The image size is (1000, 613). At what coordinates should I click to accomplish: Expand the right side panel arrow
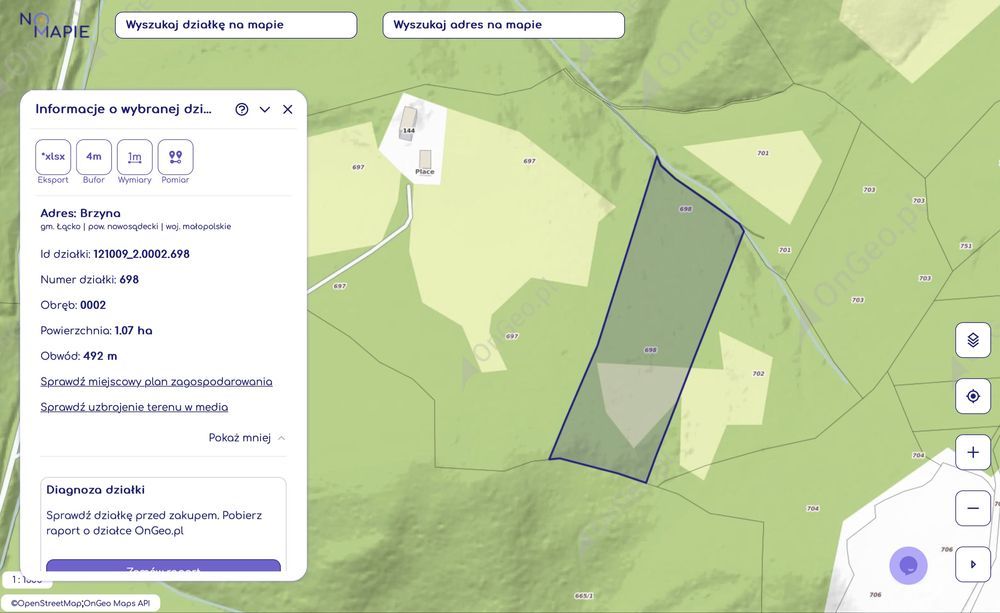[972, 564]
